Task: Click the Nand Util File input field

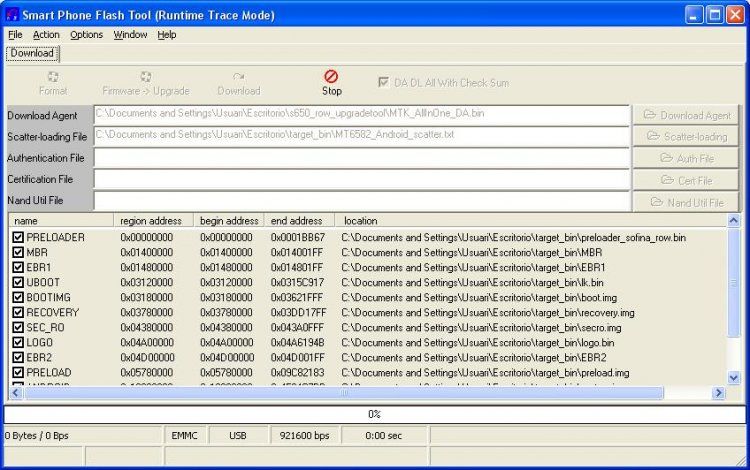Action: click(362, 201)
